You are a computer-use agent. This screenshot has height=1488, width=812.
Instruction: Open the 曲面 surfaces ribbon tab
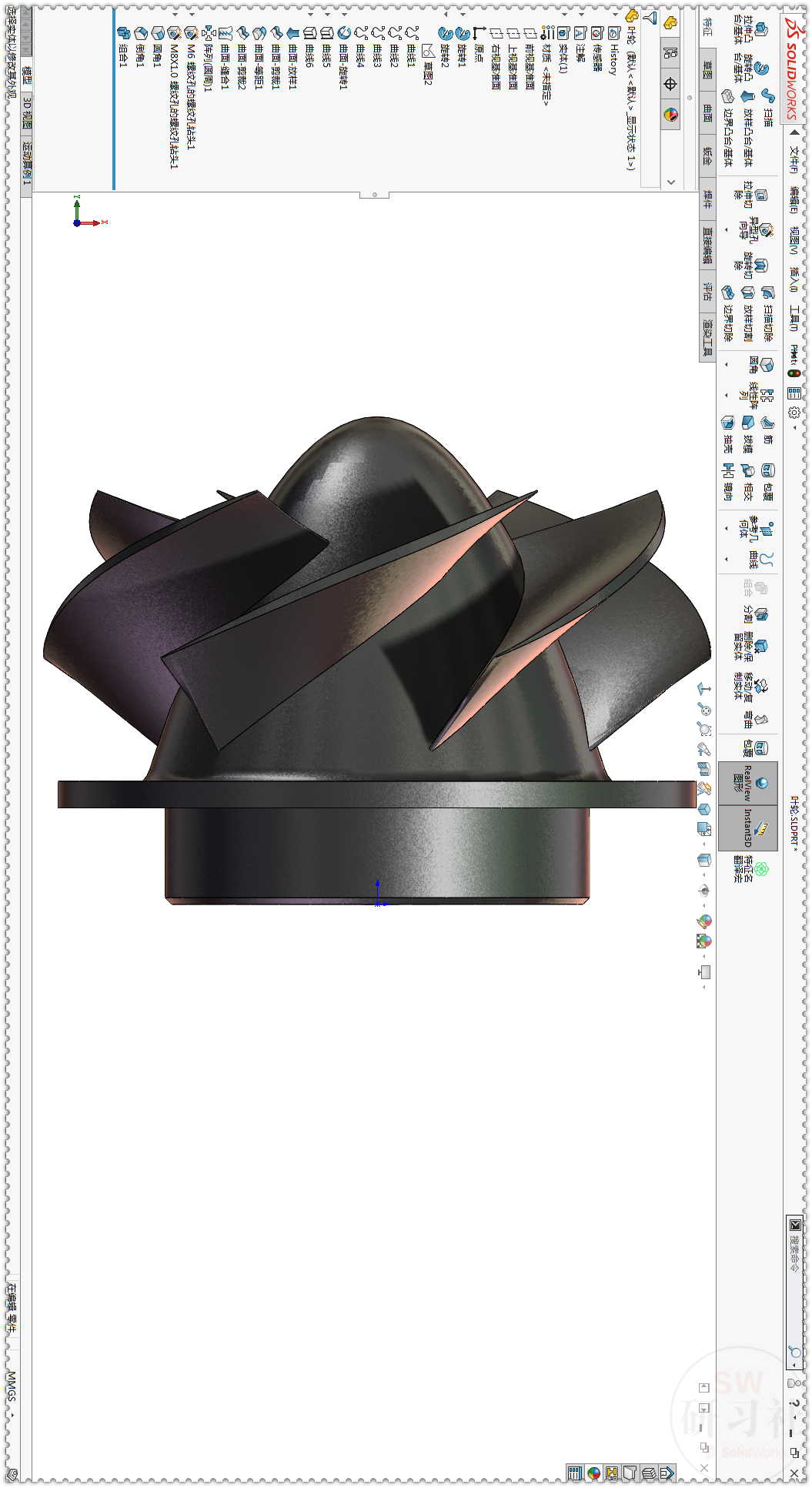(707, 113)
